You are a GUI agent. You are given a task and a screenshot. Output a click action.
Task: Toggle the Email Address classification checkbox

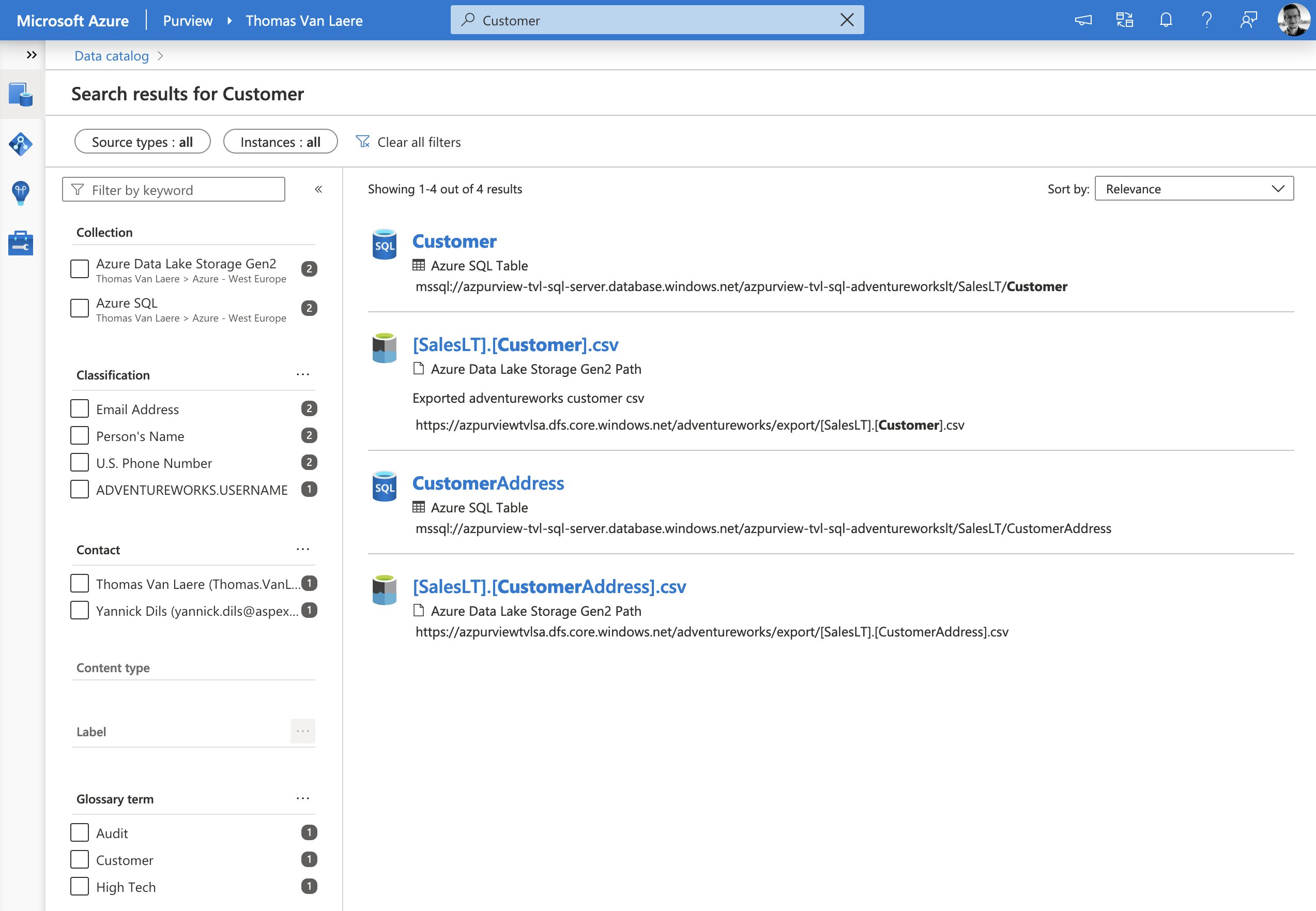click(x=79, y=408)
